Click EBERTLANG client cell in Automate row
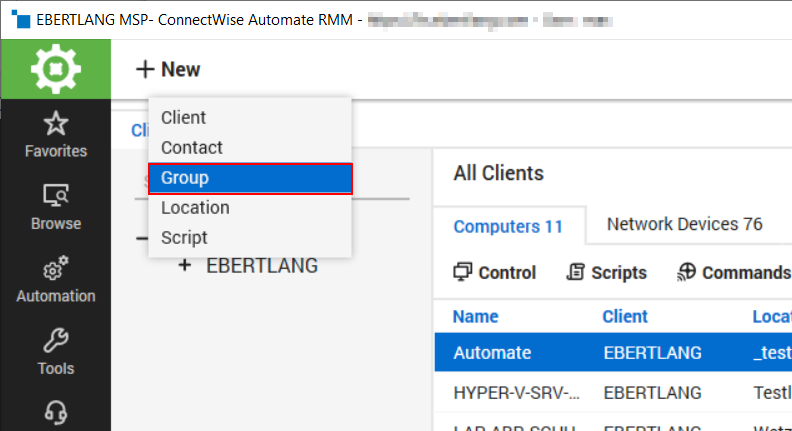 tap(652, 353)
